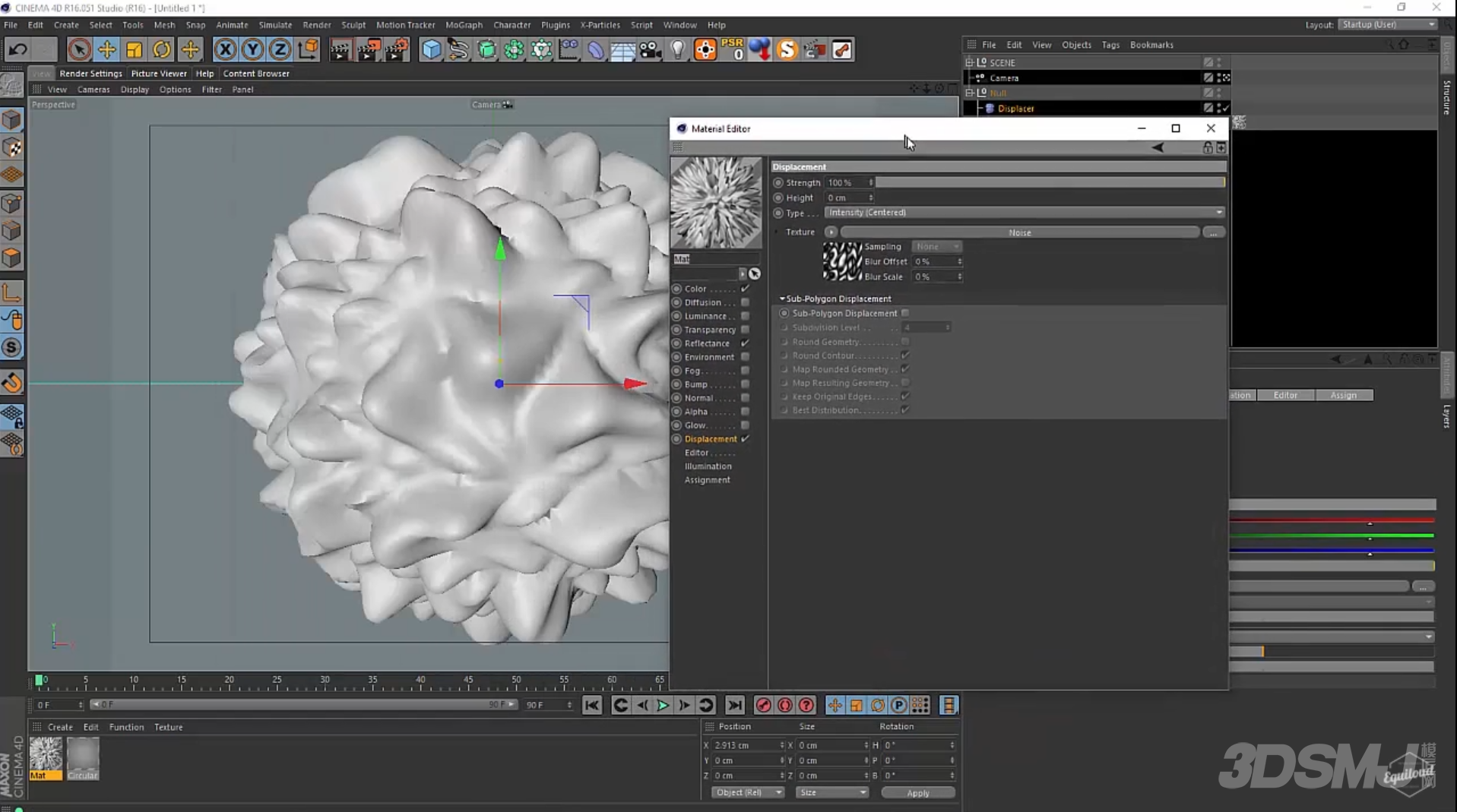The image size is (1457, 812).
Task: Click the Strength slider bar
Action: (x=1050, y=183)
